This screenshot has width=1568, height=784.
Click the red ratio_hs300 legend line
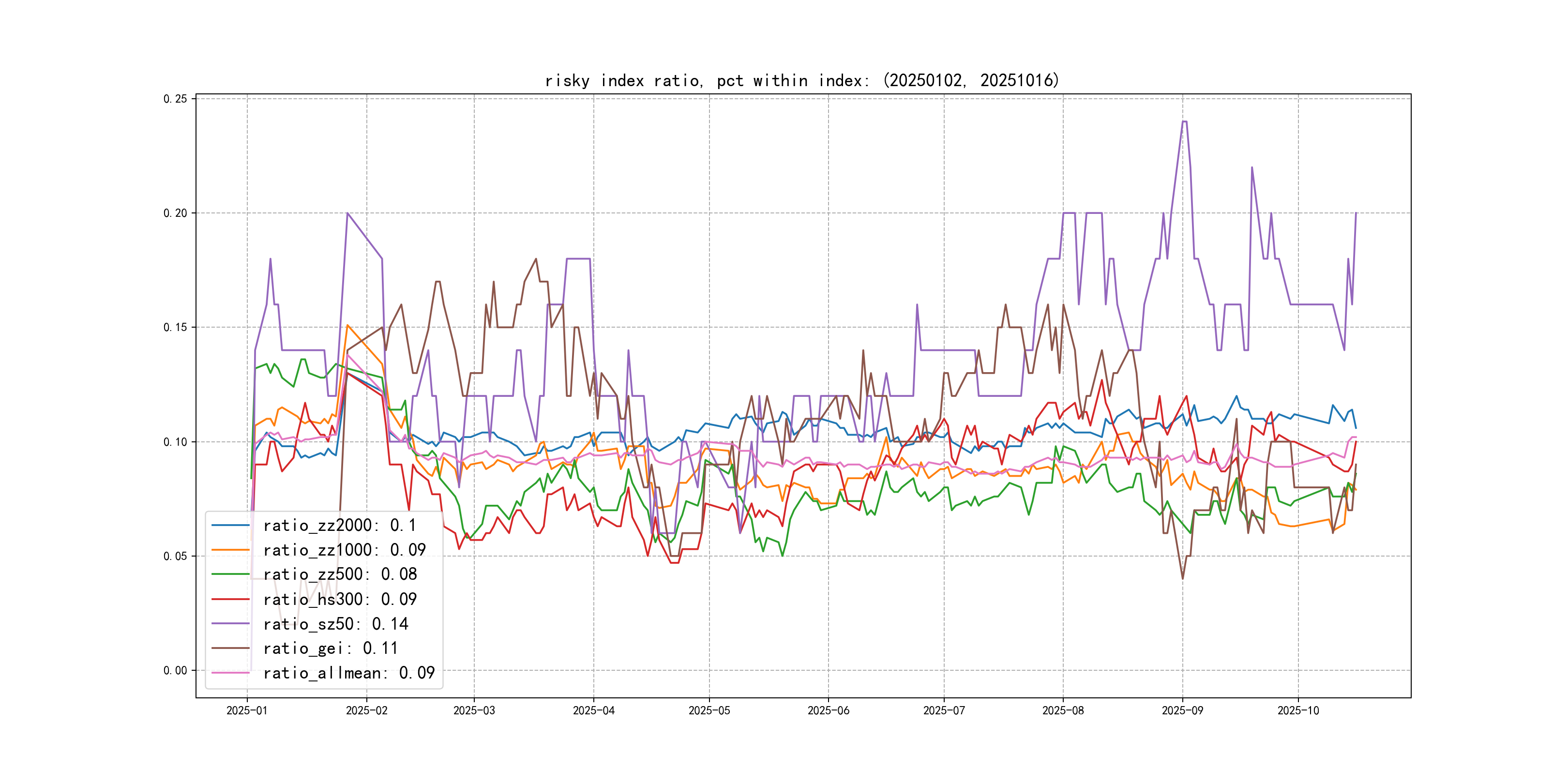231,599
